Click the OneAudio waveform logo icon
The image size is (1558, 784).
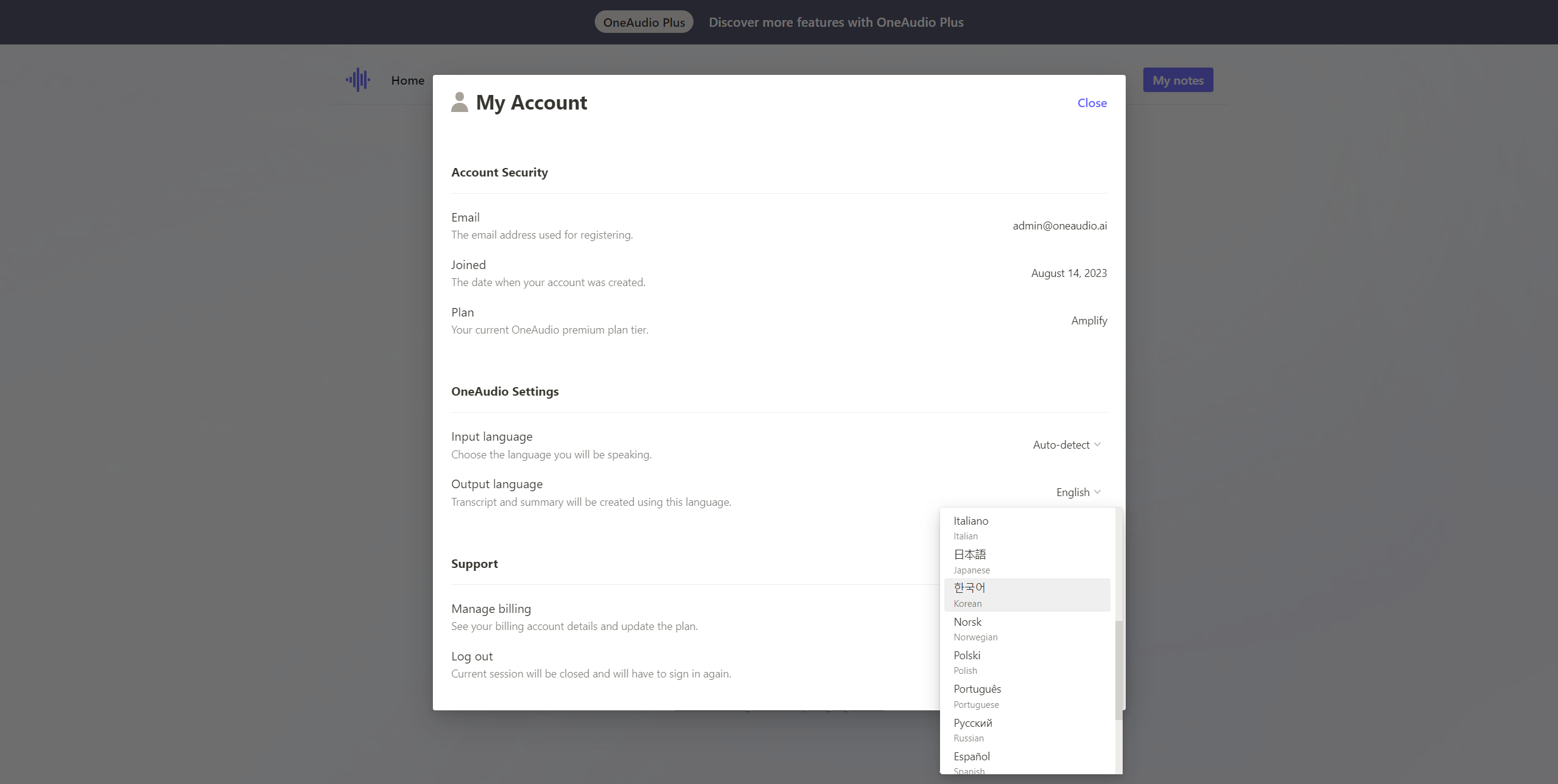tap(358, 80)
